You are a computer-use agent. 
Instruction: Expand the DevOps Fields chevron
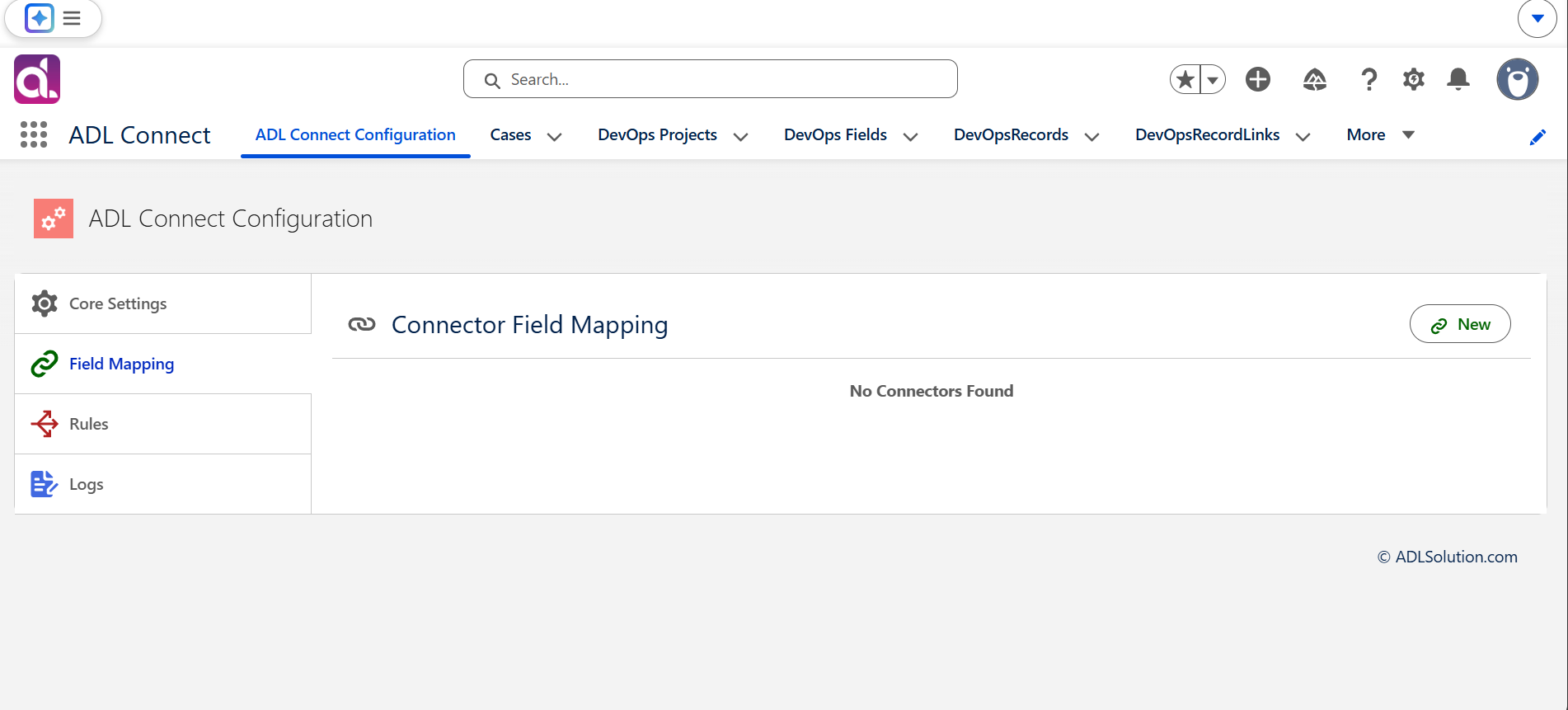911,137
